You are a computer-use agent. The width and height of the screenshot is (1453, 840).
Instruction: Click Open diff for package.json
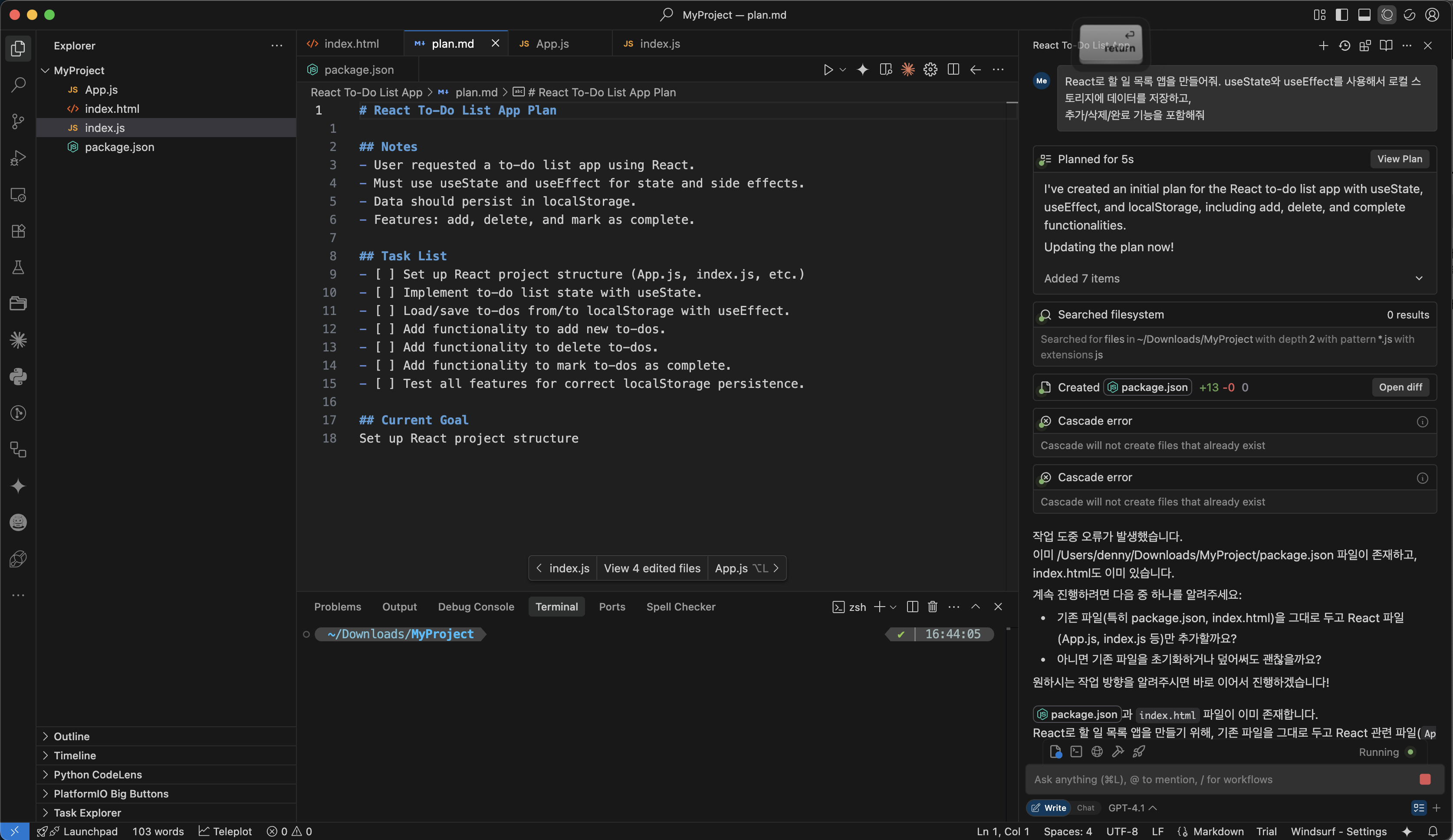tap(1400, 387)
